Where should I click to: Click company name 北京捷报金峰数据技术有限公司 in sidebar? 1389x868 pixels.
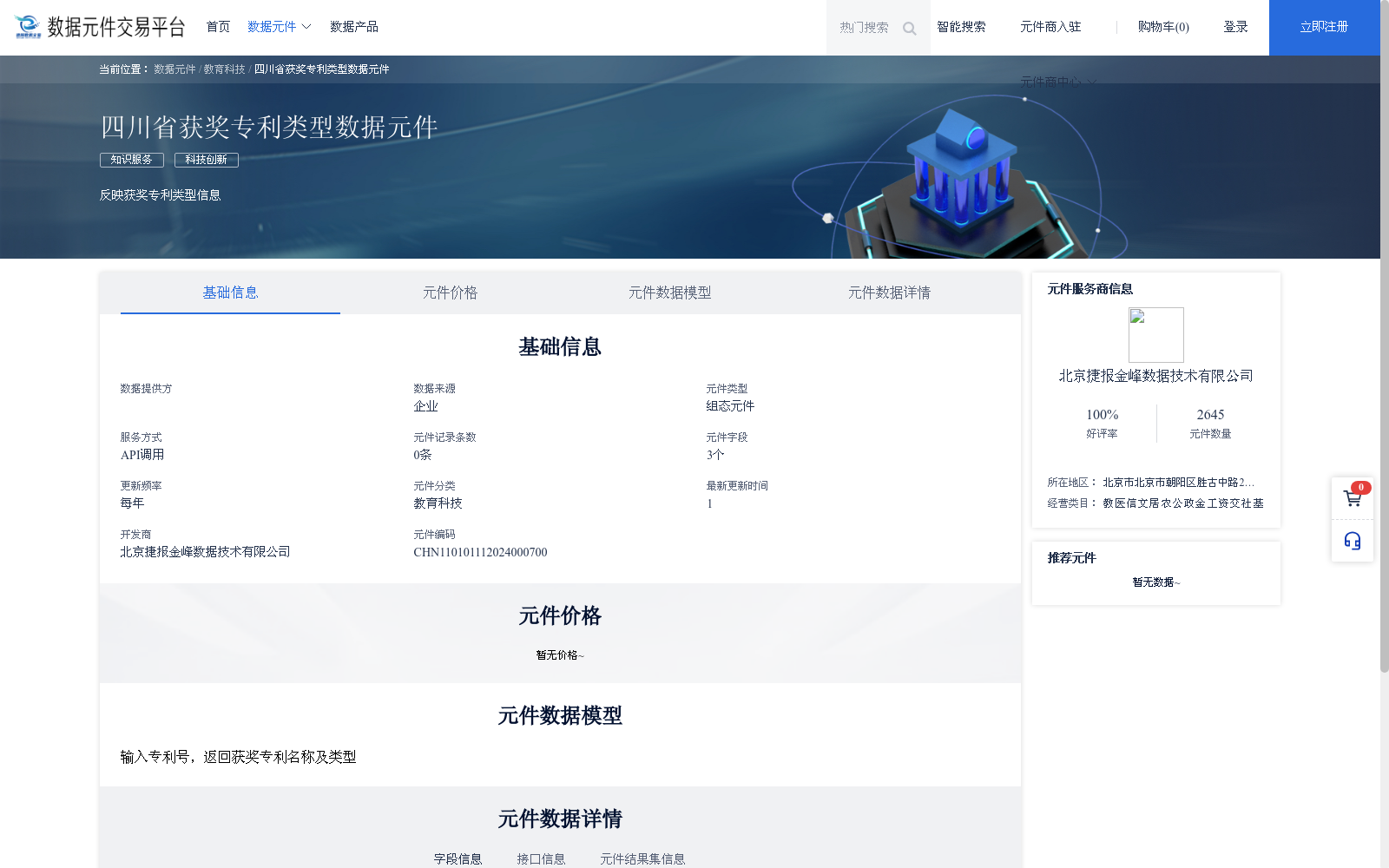(x=1155, y=376)
